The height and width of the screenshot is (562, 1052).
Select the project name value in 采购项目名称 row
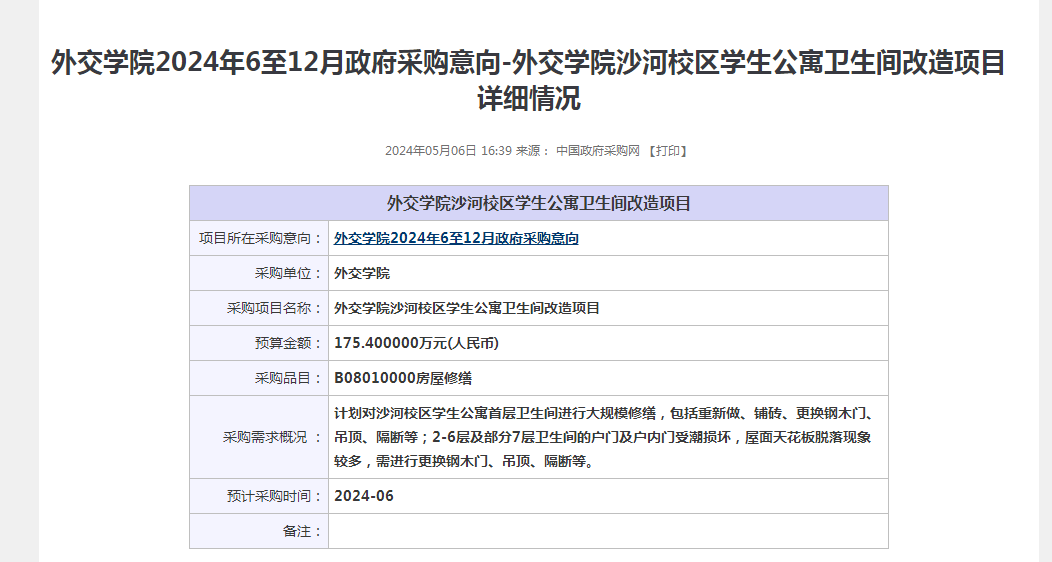467,308
